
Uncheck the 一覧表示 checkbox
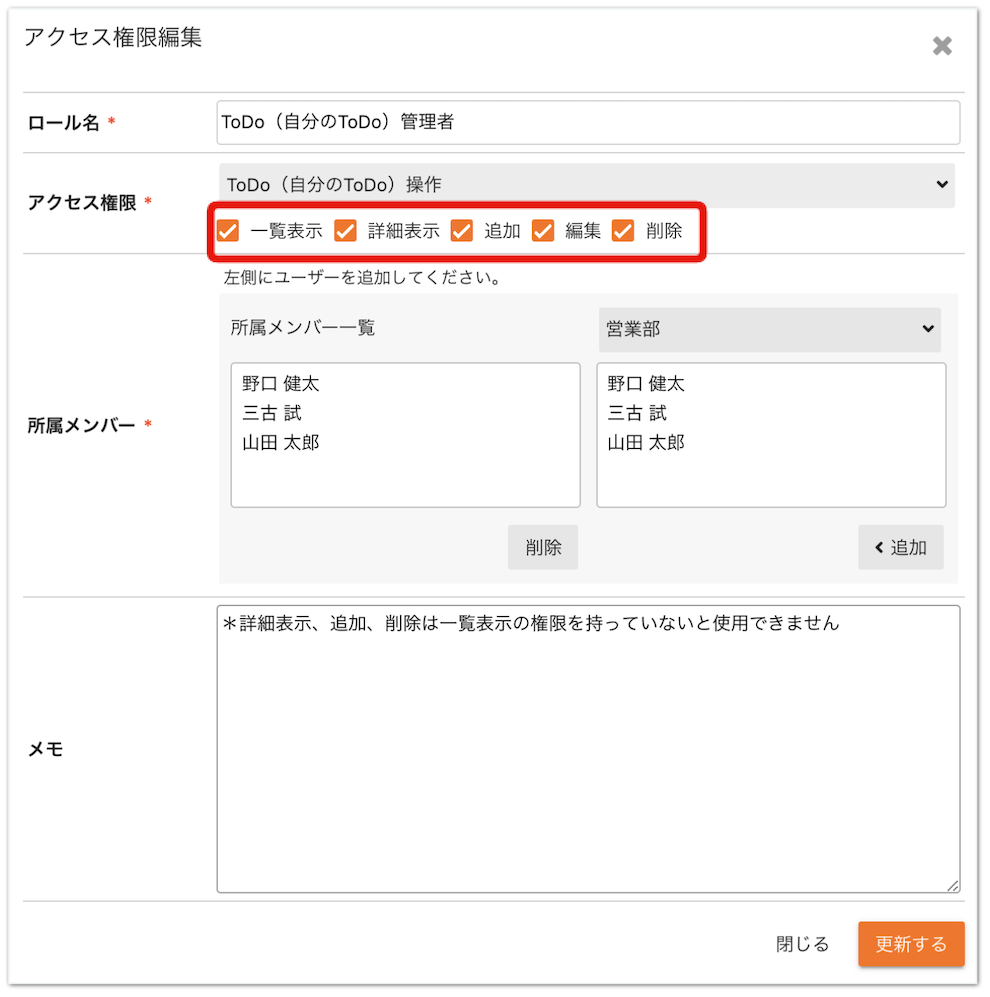[228, 231]
